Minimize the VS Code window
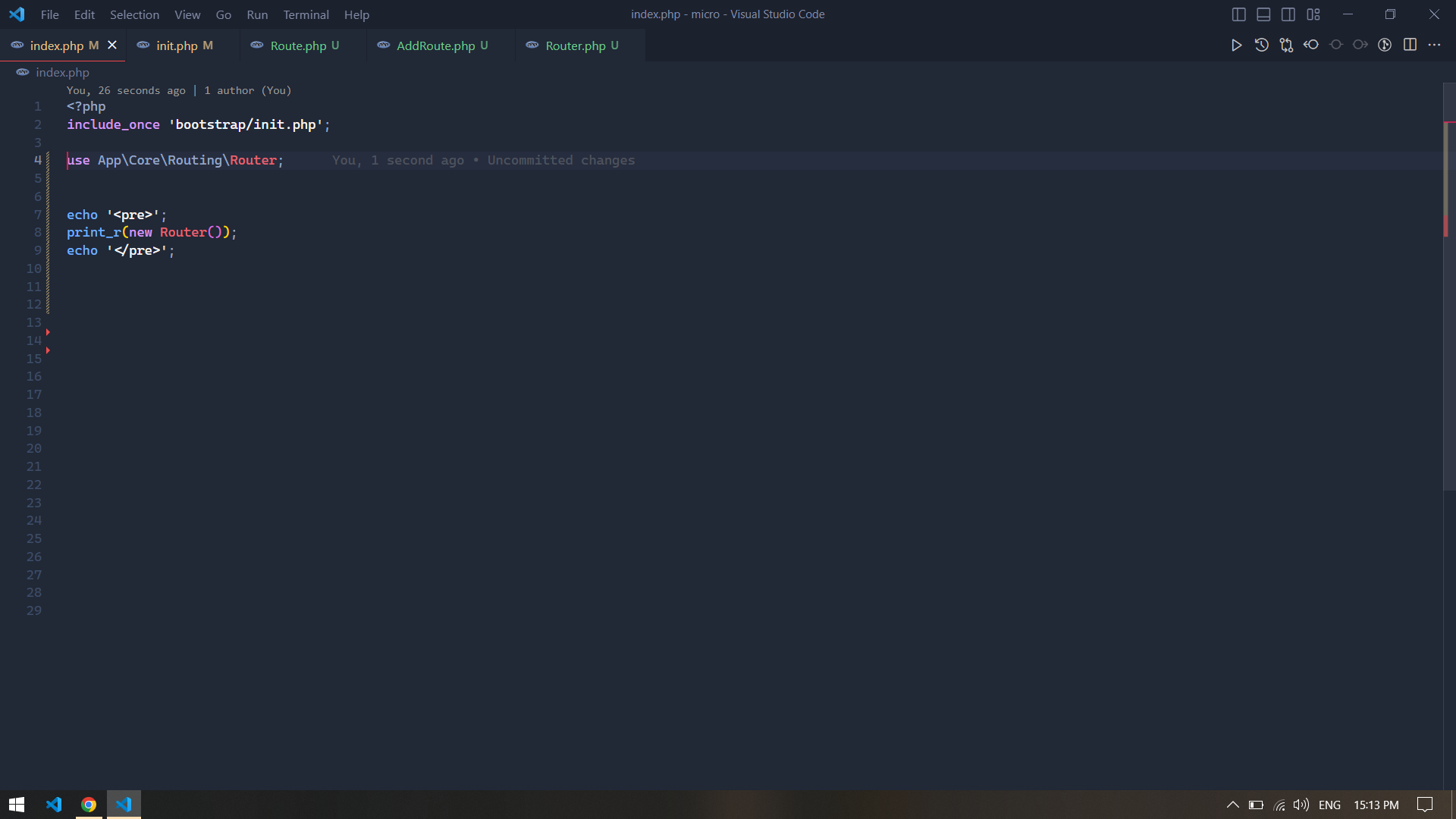 coord(1348,14)
